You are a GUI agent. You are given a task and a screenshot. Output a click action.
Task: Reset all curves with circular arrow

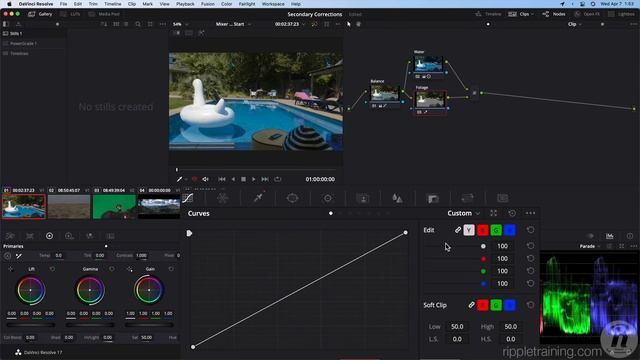[x=512, y=213]
